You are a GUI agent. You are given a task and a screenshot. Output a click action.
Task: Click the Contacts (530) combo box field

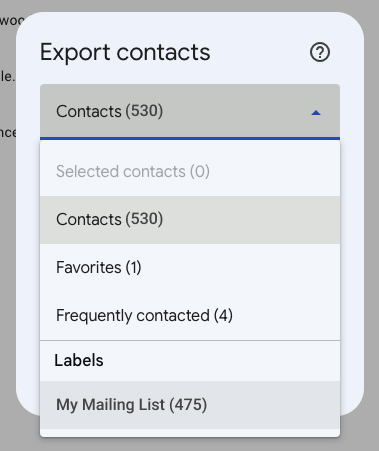click(190, 112)
